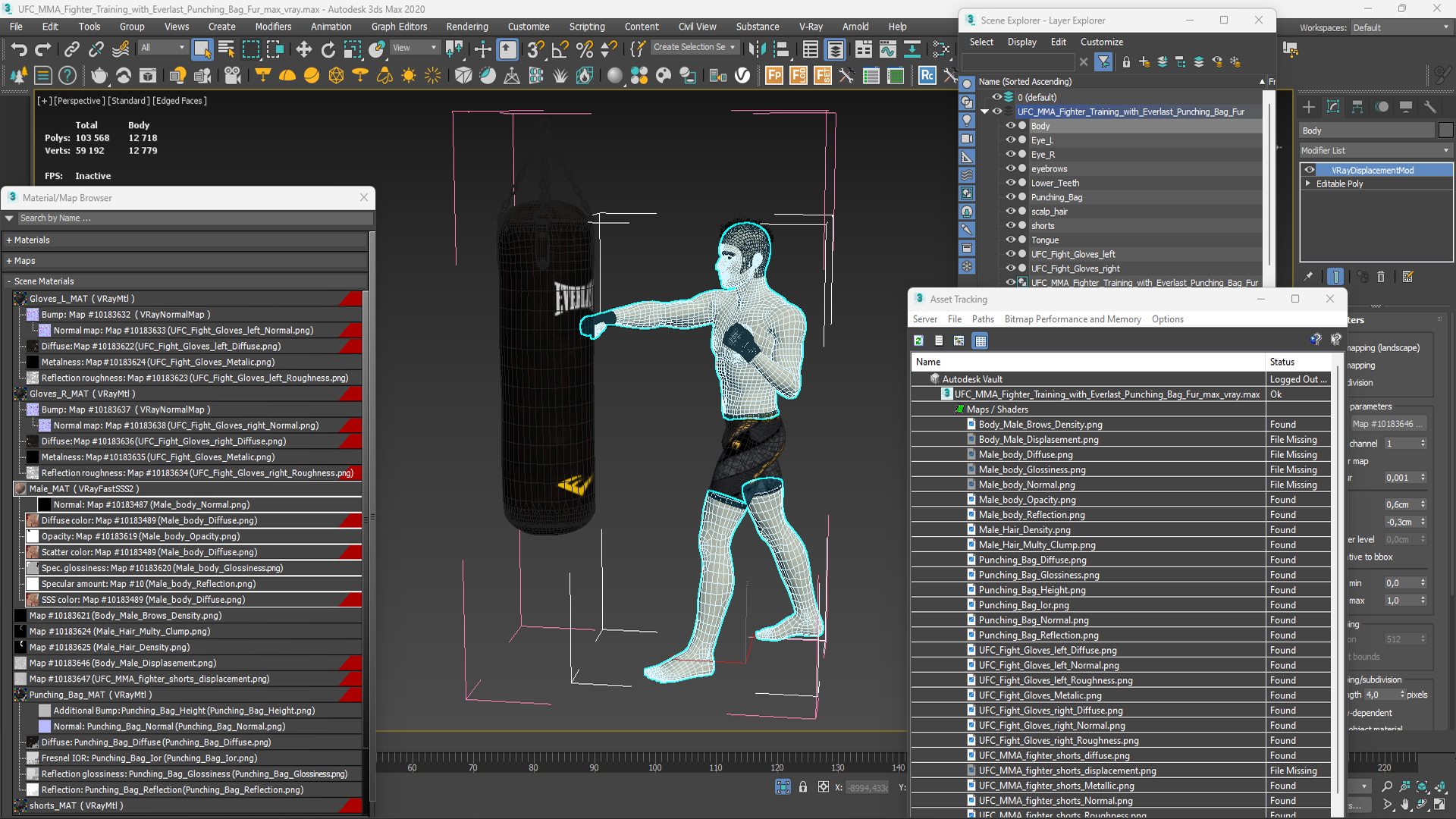Image resolution: width=1456 pixels, height=819 pixels.
Task: Click Remove modifier trash icon
Action: coord(1381,277)
